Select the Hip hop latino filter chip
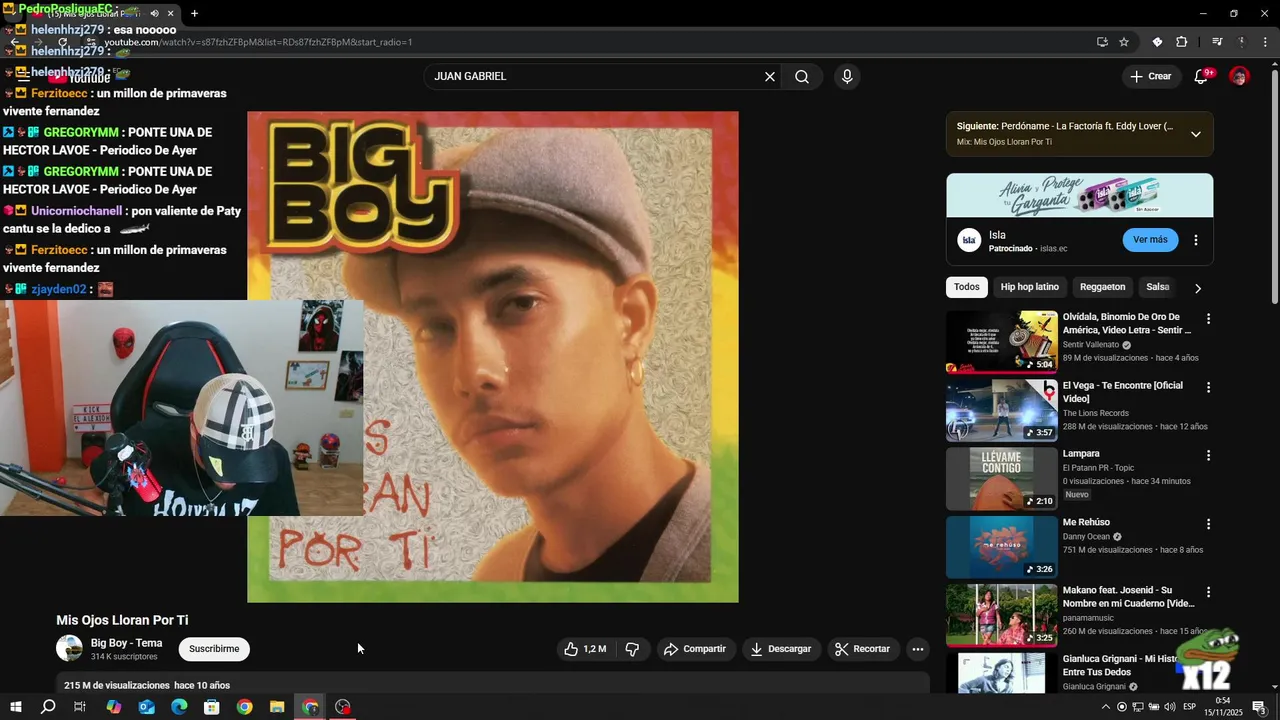1280x720 pixels. pos(1029,287)
